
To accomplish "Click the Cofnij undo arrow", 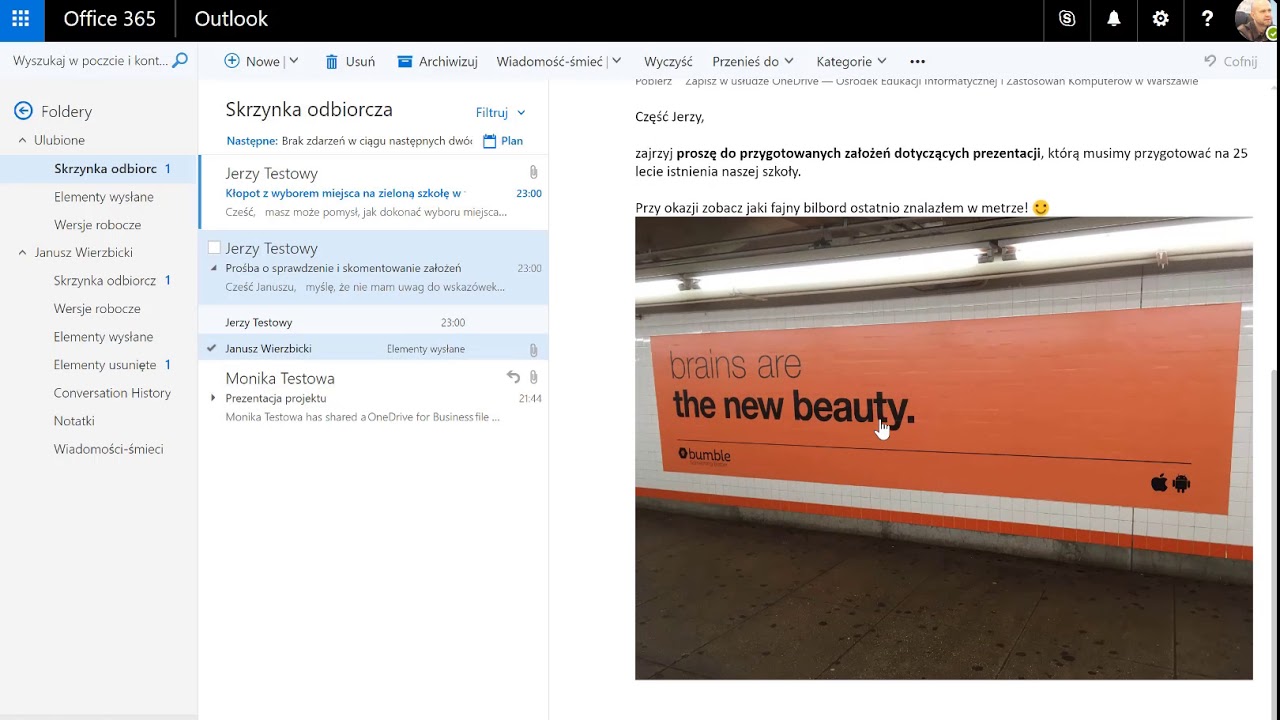I will pyautogui.click(x=1210, y=62).
